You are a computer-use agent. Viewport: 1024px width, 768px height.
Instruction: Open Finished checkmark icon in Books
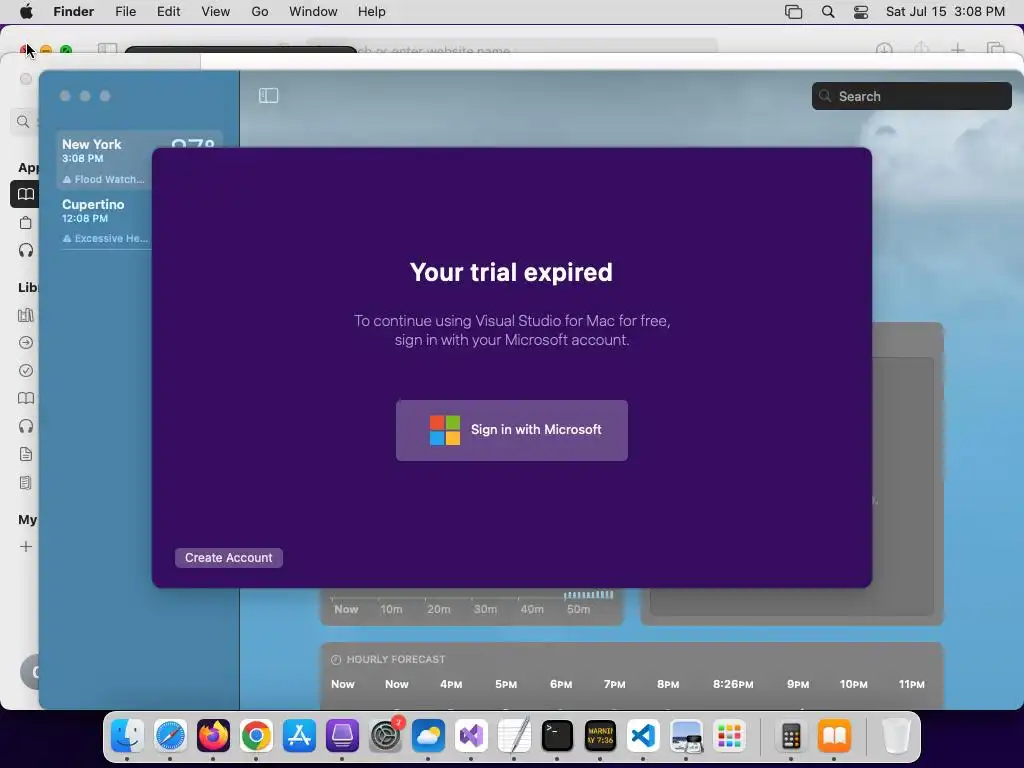pos(25,370)
